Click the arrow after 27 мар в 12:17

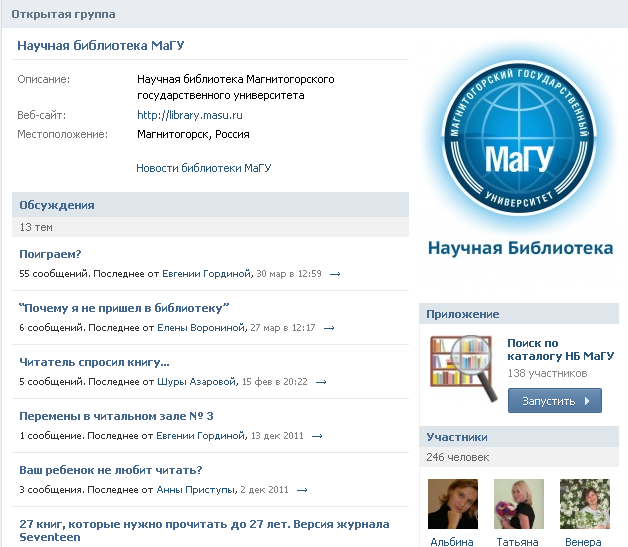tap(329, 328)
